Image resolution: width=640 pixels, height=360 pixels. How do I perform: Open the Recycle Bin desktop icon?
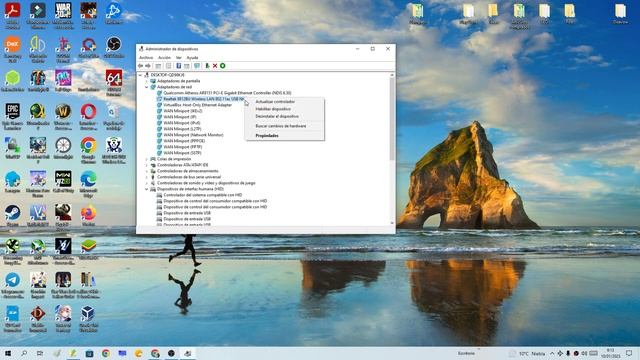114,116
